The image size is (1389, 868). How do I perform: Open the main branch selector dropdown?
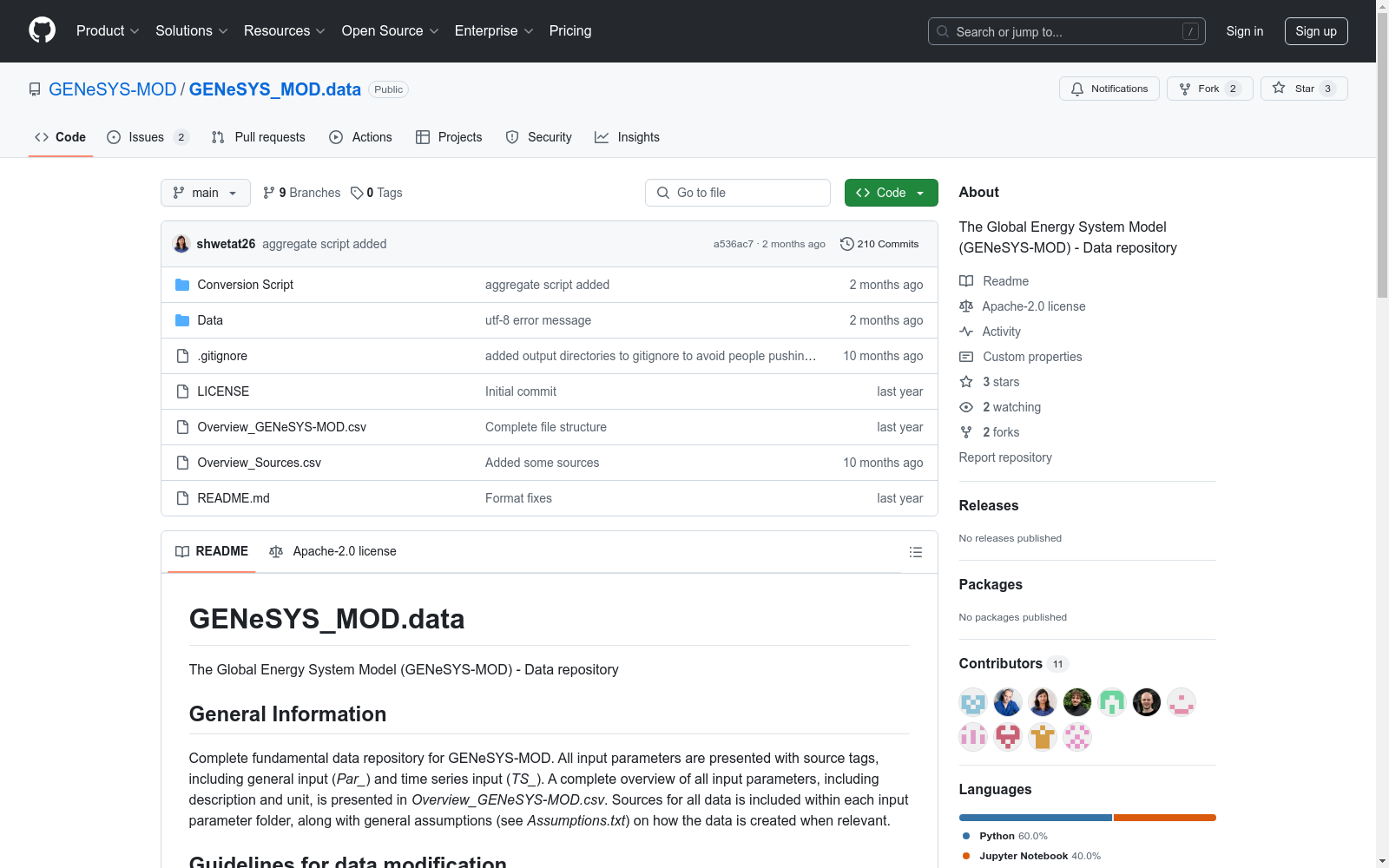(206, 193)
